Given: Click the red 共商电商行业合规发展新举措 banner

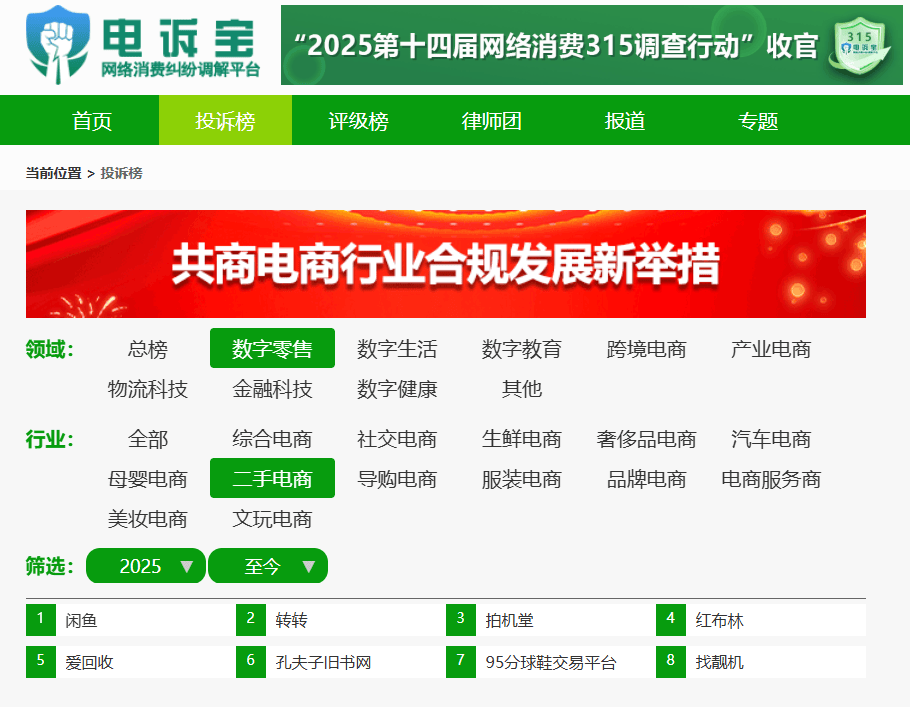Looking at the screenshot, I should (445, 264).
